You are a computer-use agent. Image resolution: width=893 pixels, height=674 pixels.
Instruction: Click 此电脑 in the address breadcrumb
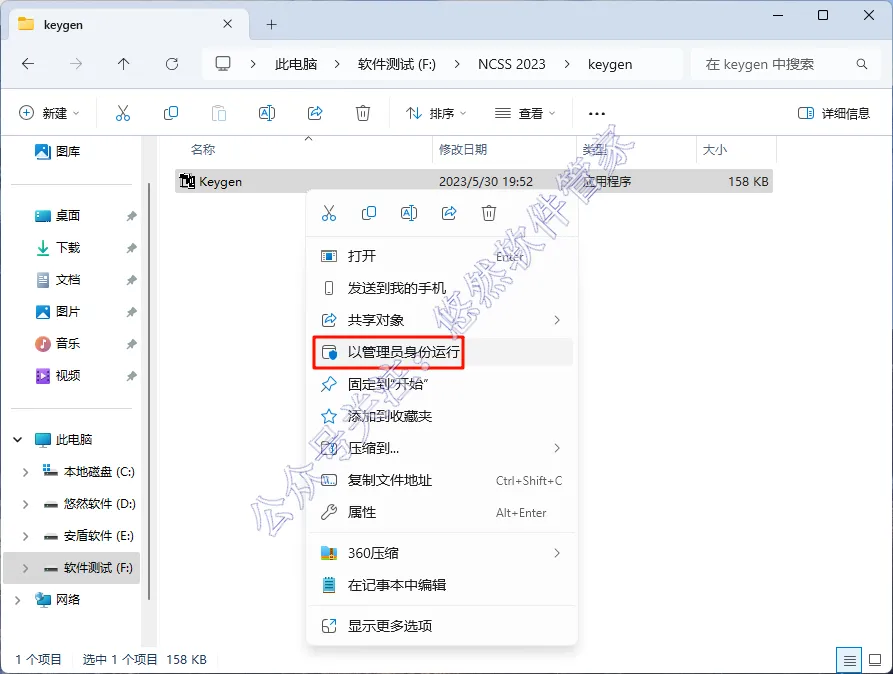296,64
